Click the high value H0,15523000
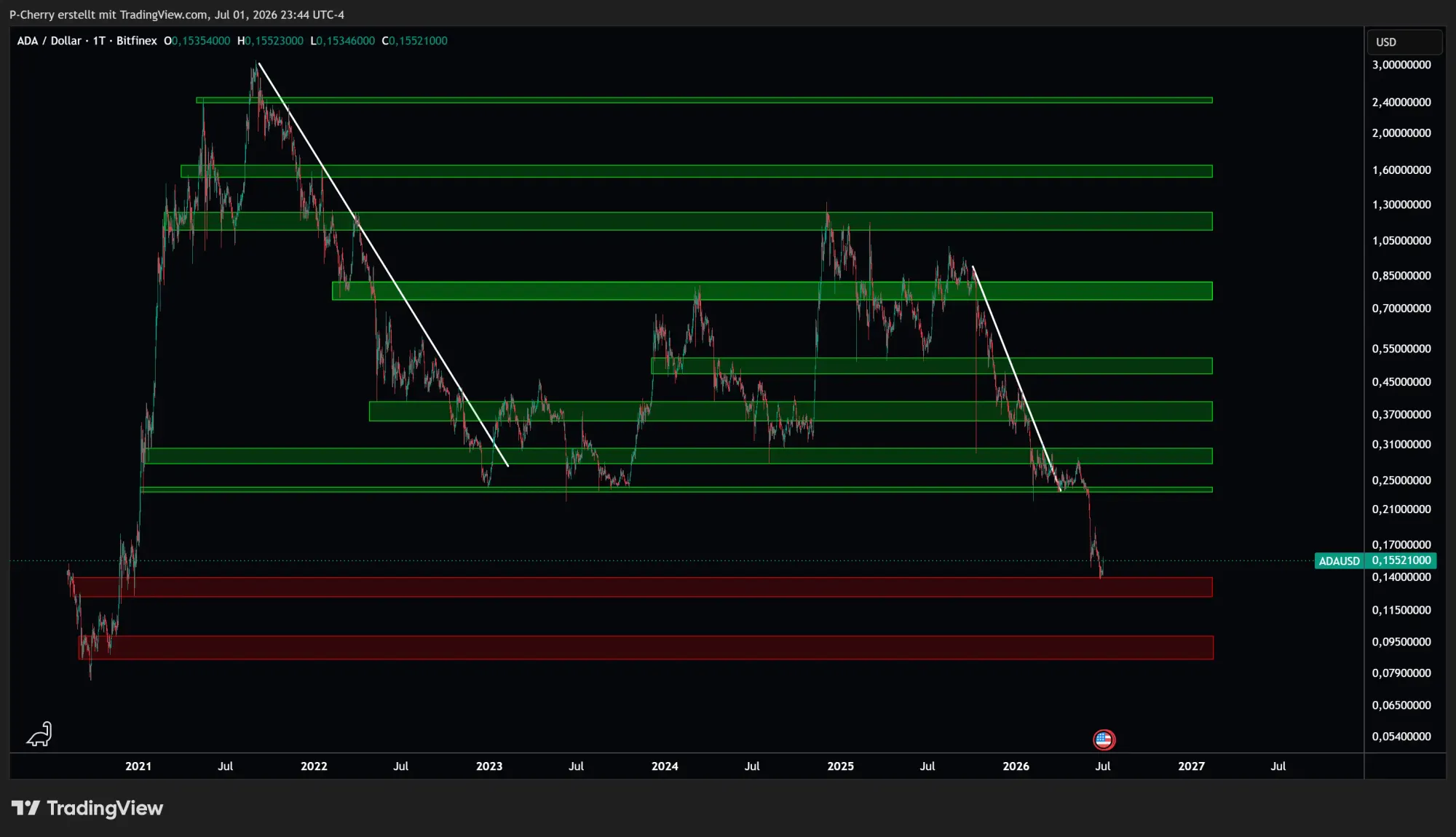This screenshot has height=837, width=1456. click(270, 41)
